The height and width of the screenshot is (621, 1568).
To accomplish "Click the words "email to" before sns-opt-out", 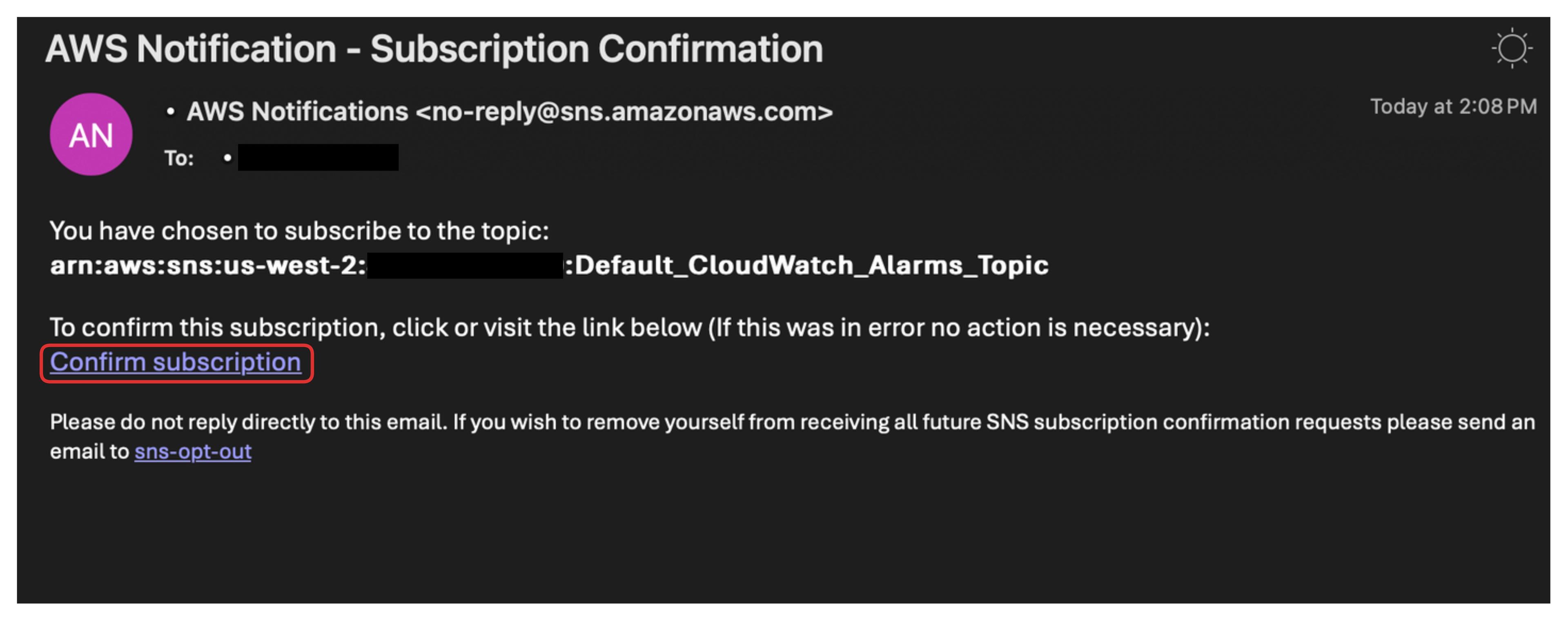I will click(89, 452).
